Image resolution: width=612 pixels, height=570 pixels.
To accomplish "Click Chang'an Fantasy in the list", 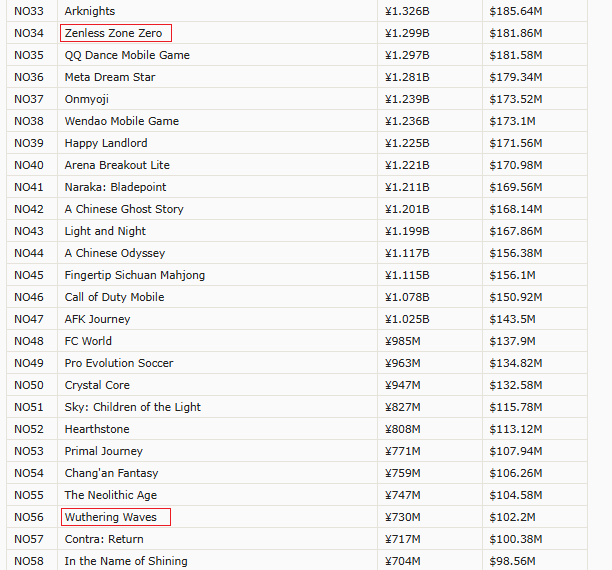I will point(112,473).
